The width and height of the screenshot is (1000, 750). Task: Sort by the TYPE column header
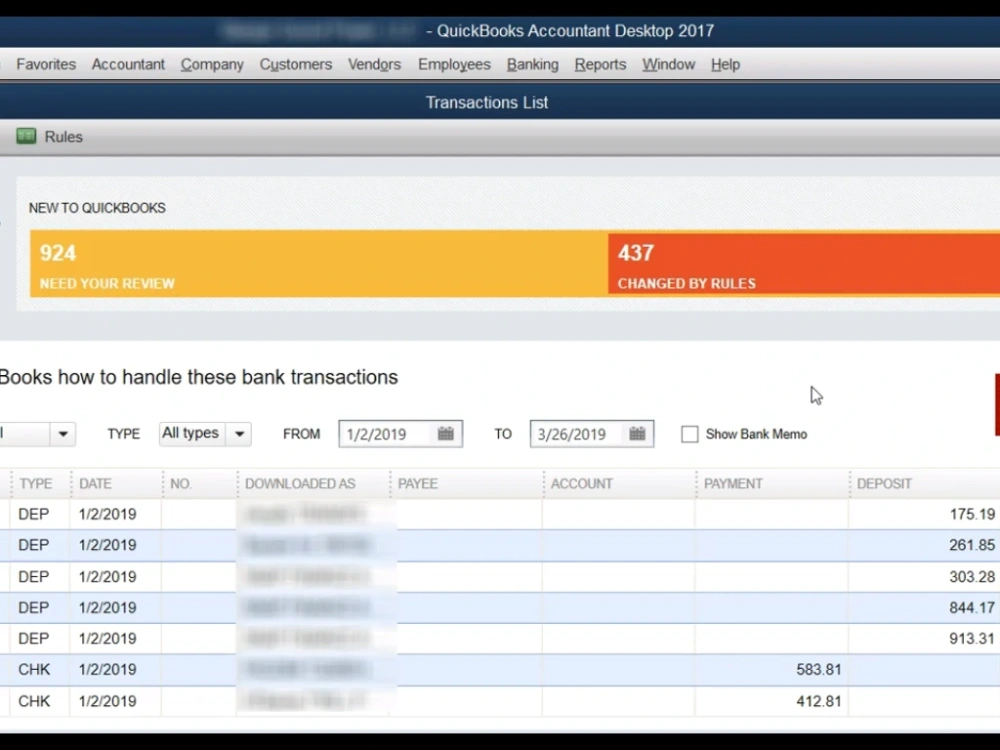pos(36,484)
